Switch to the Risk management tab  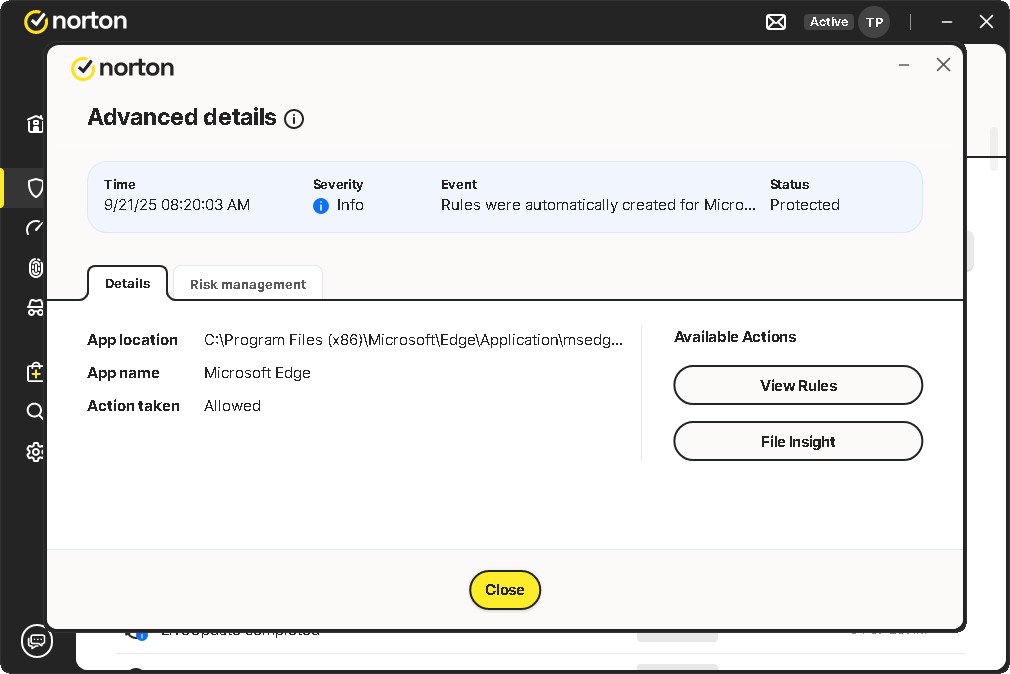coord(248,284)
